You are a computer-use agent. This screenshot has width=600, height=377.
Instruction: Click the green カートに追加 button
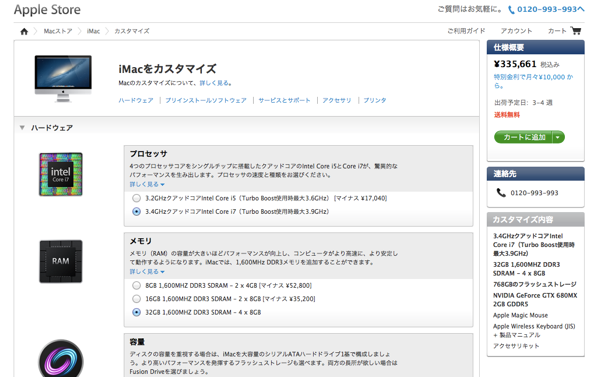[x=523, y=137]
